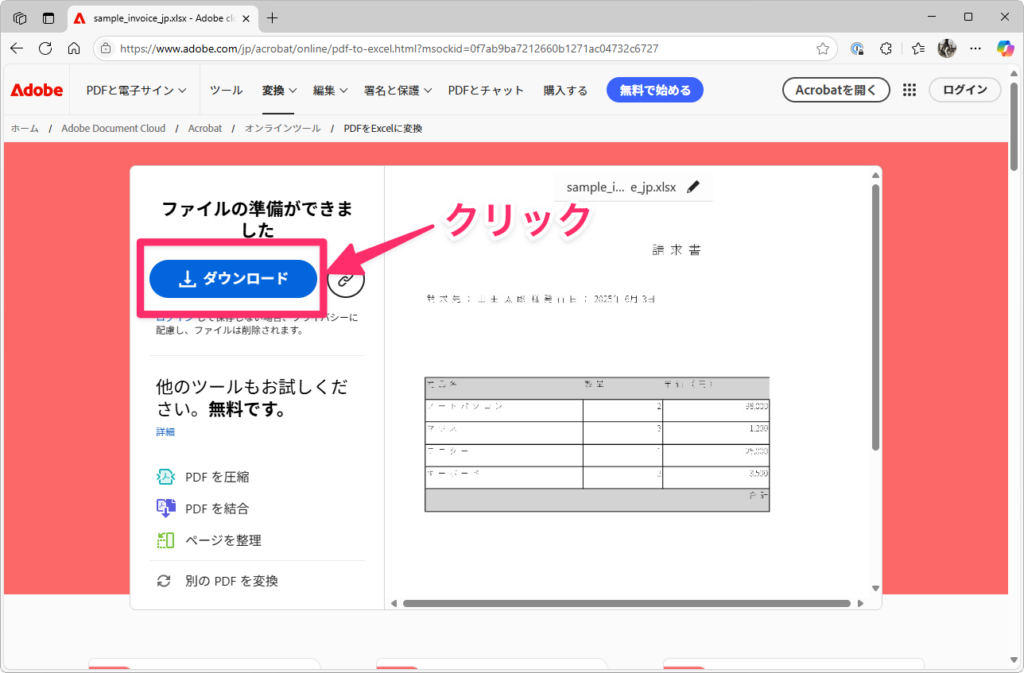Image resolution: width=1024 pixels, height=673 pixels.
Task: Click the preview scroll down arrow
Action: [x=876, y=588]
